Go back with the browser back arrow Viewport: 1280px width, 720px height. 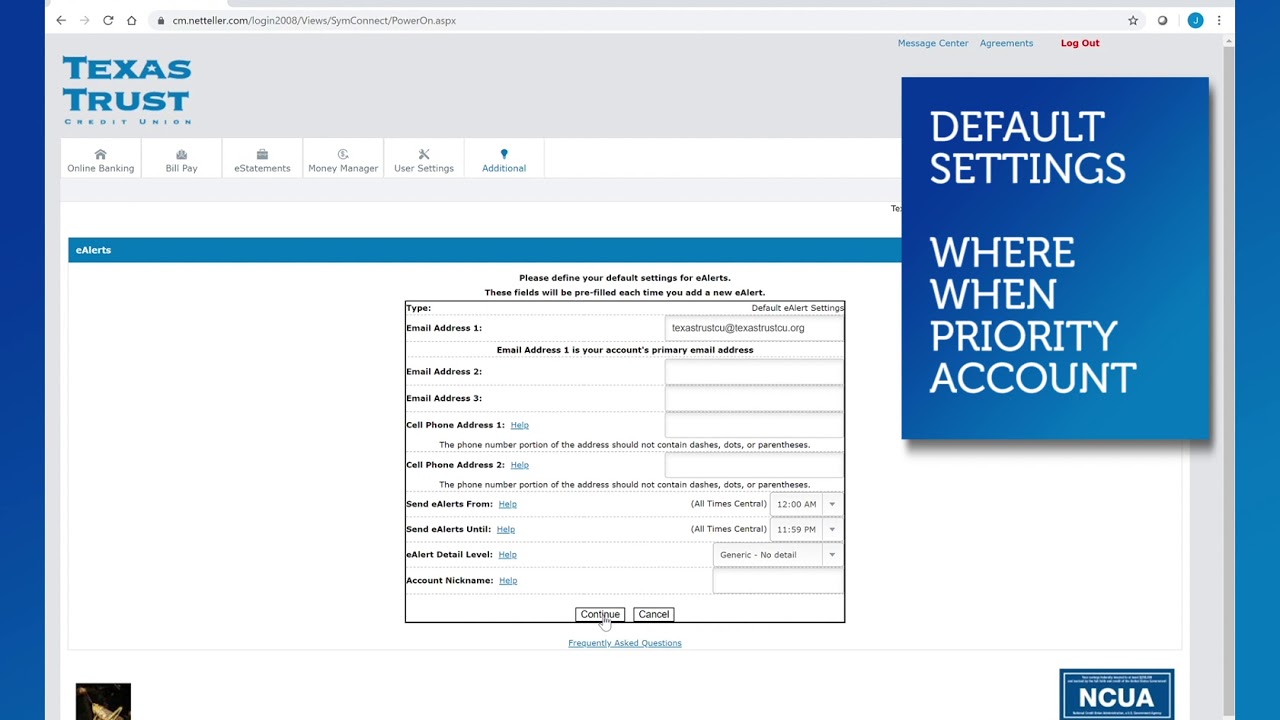(61, 20)
